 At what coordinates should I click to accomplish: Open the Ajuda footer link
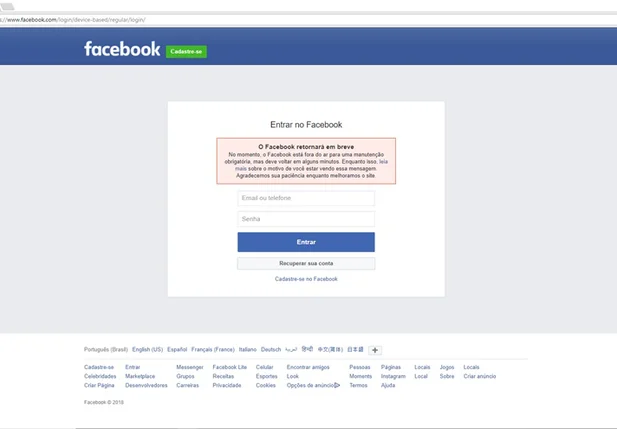pyautogui.click(x=388, y=385)
